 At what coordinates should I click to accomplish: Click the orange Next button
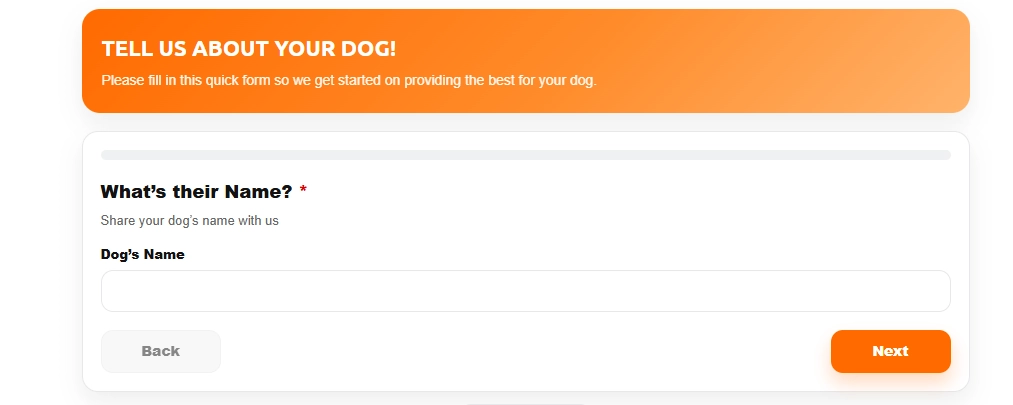pyautogui.click(x=890, y=351)
